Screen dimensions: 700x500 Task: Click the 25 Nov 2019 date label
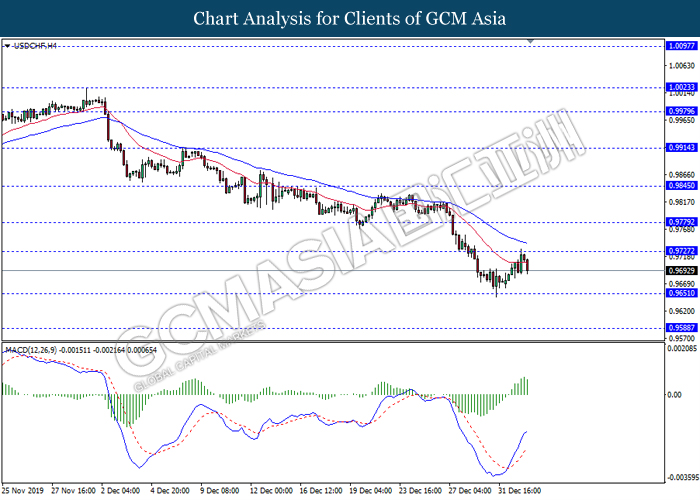pos(23,491)
